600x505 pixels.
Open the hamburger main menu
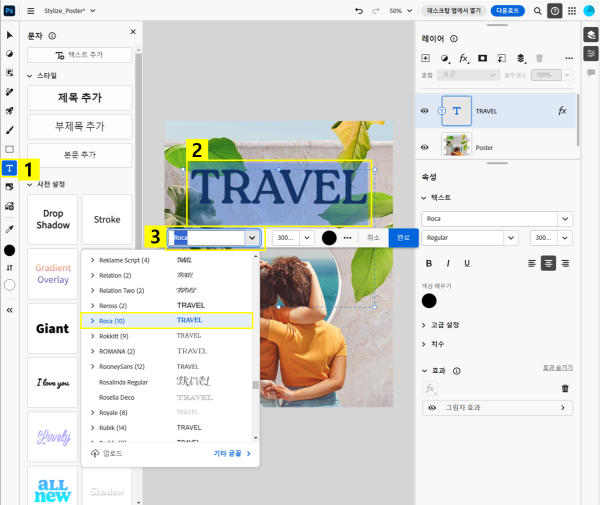(x=31, y=11)
